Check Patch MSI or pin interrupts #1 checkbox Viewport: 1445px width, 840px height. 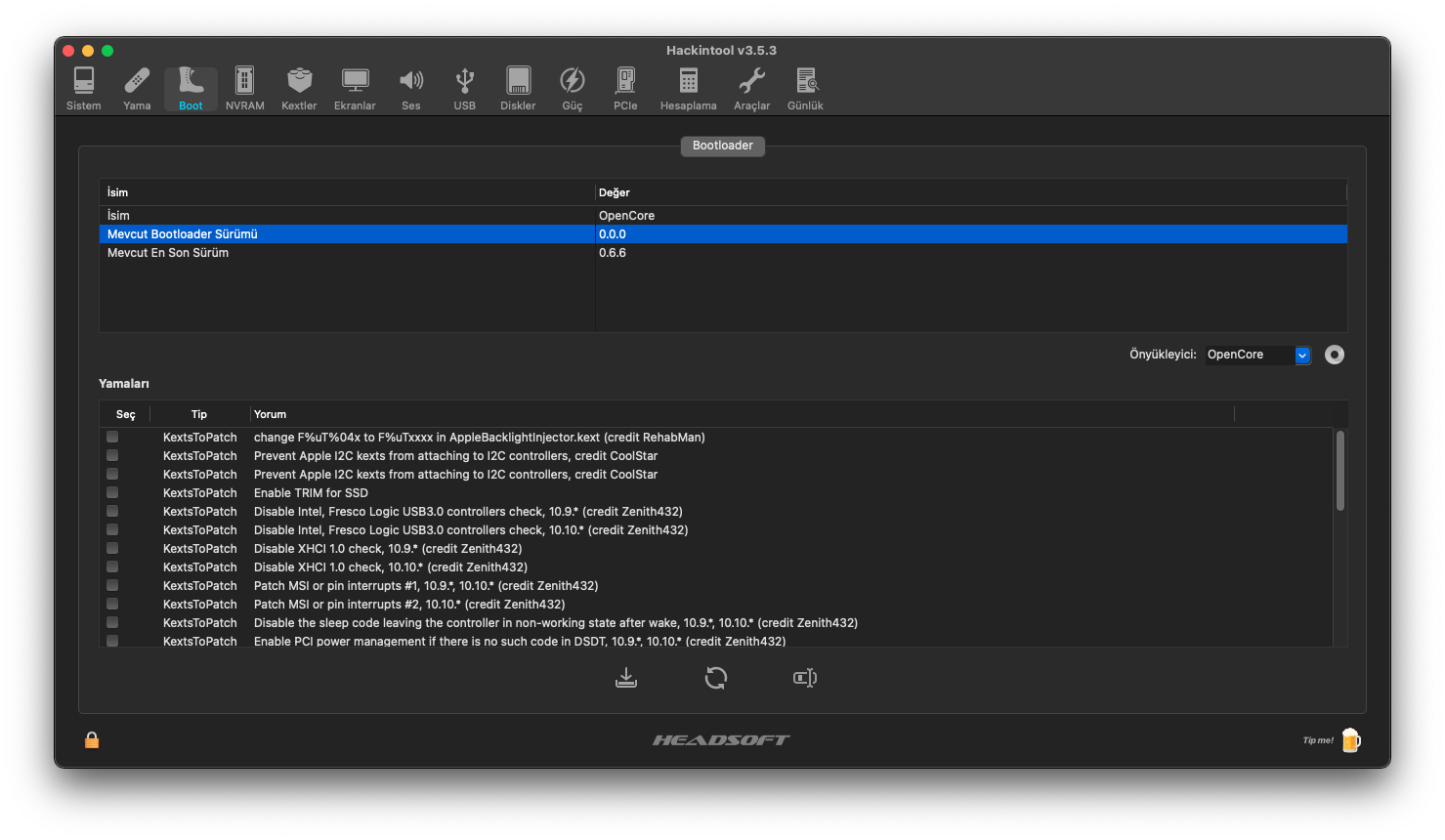(112, 585)
